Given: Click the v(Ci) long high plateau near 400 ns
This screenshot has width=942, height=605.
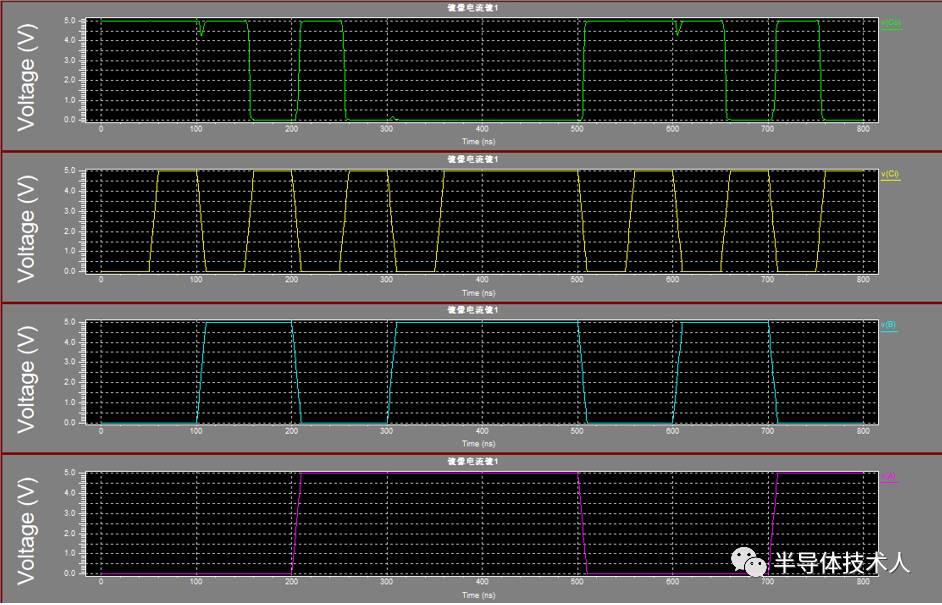Looking at the screenshot, I should coord(511,171).
